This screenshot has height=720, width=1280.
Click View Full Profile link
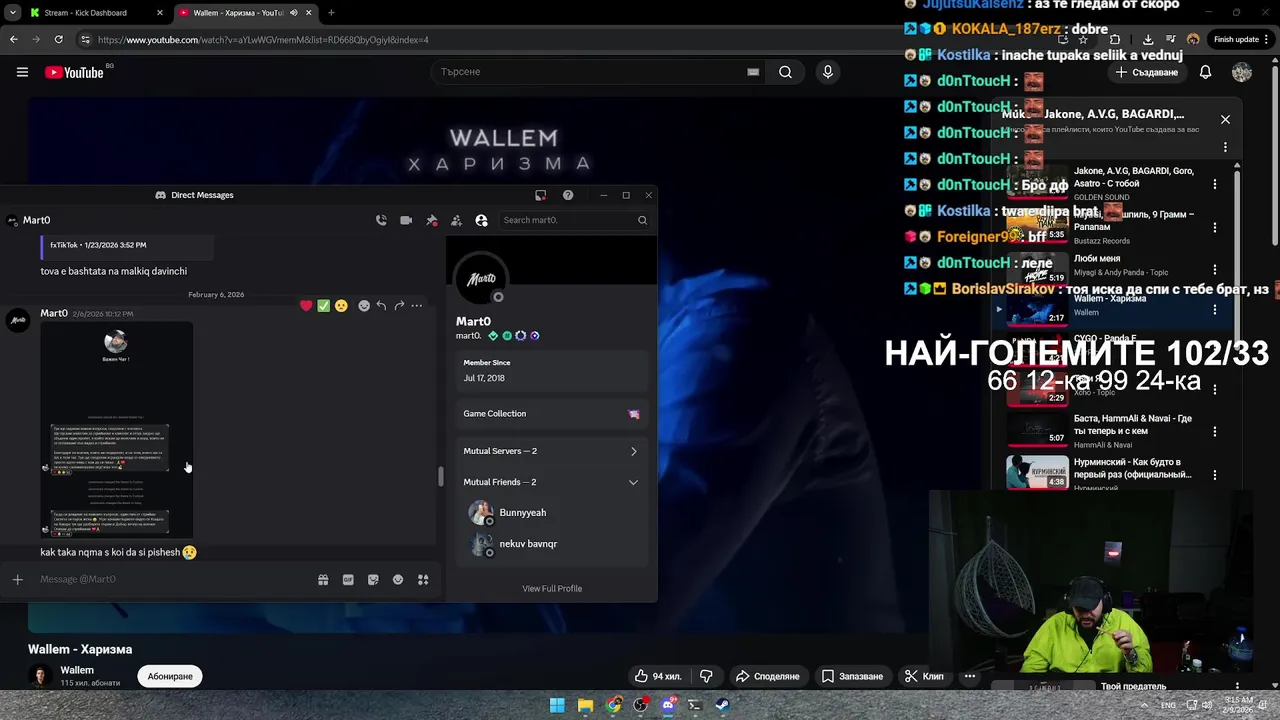coord(552,588)
